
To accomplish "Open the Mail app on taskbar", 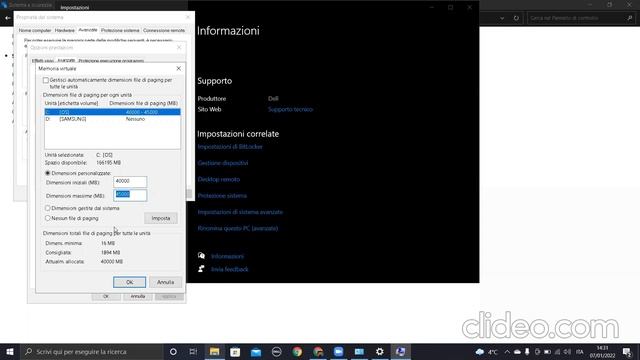I will [256, 351].
